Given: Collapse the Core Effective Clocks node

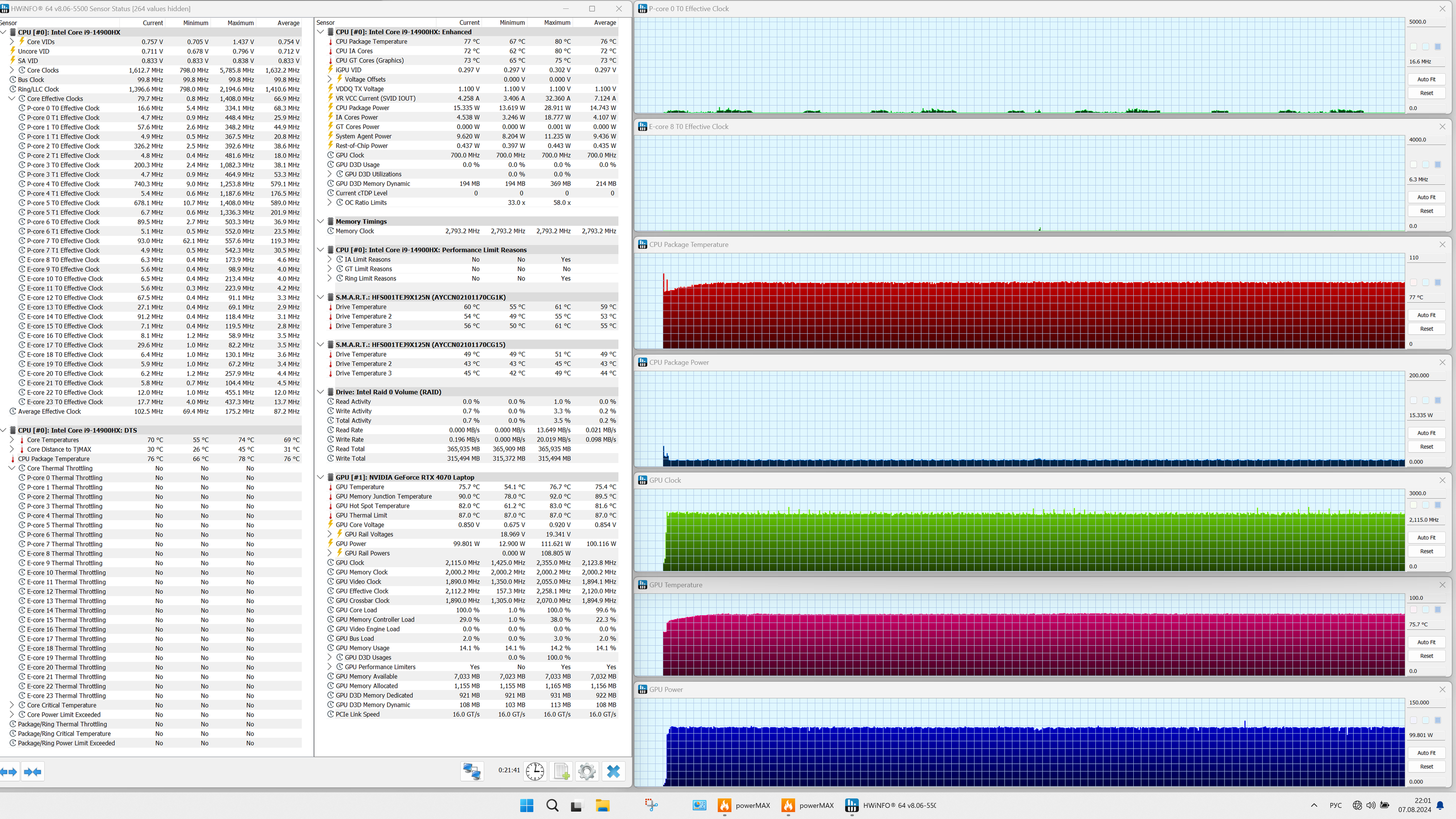Looking at the screenshot, I should 12,98.
